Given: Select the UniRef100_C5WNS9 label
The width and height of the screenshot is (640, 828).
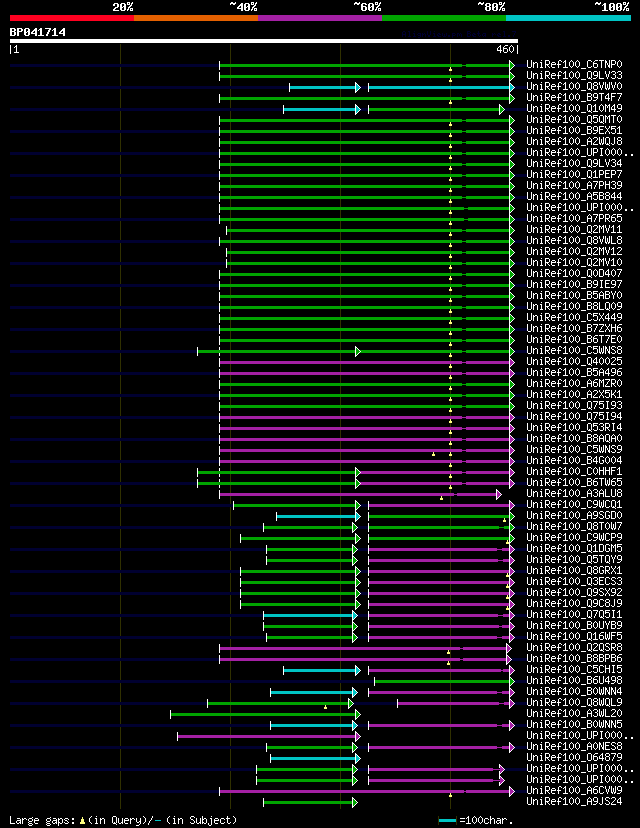Looking at the screenshot, I should 574,449.
